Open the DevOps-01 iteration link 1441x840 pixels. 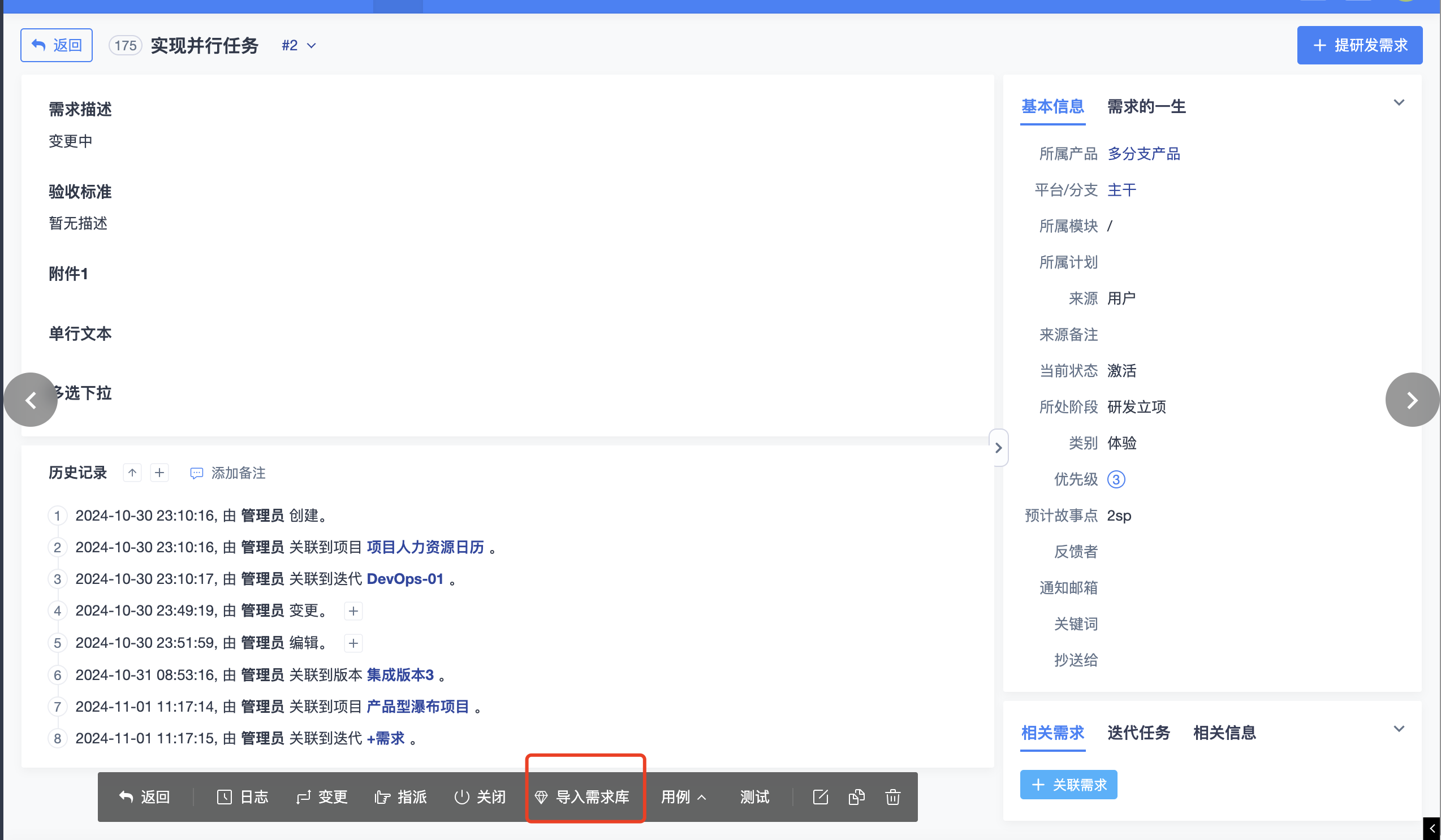coord(405,579)
